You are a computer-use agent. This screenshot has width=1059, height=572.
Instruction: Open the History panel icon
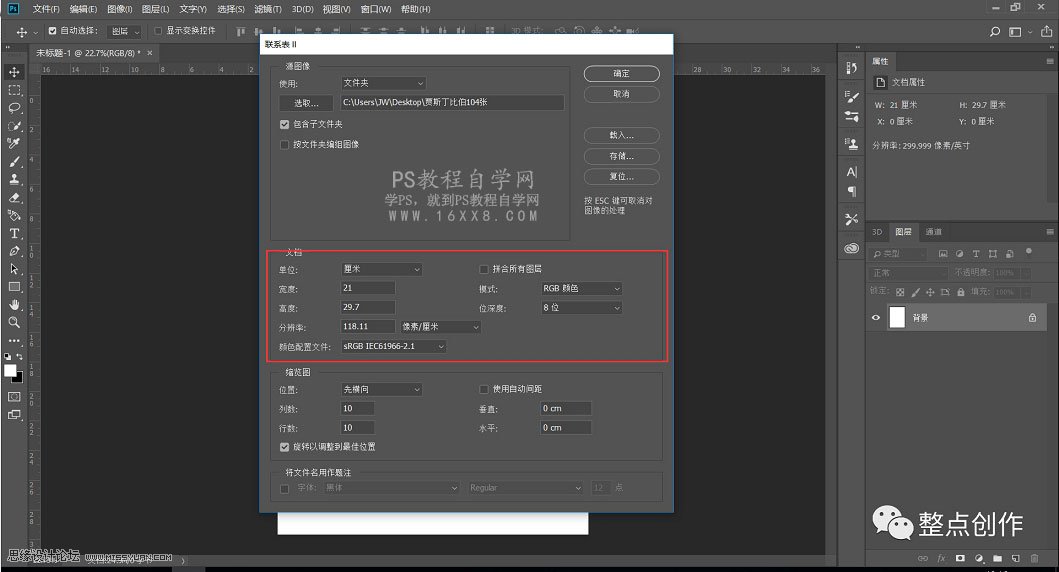tap(852, 68)
